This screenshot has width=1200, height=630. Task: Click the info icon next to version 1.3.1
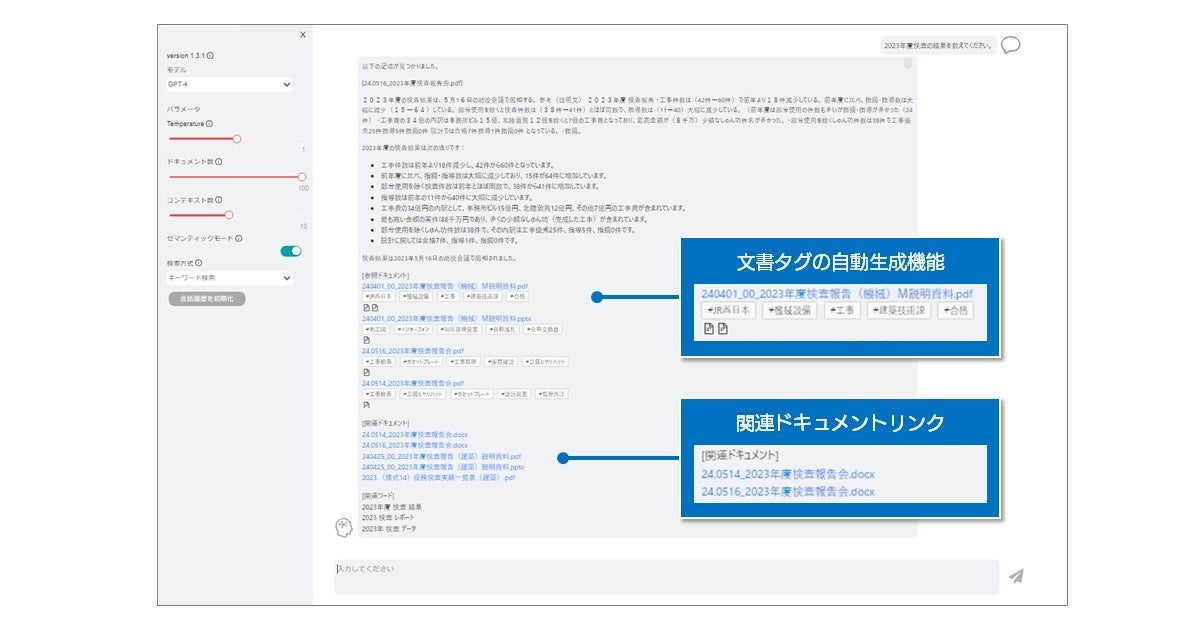[210, 56]
